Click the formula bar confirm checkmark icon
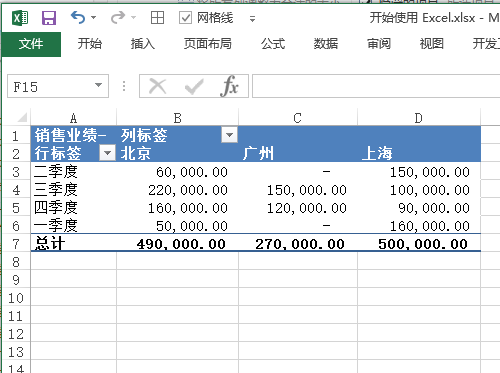 coord(194,86)
